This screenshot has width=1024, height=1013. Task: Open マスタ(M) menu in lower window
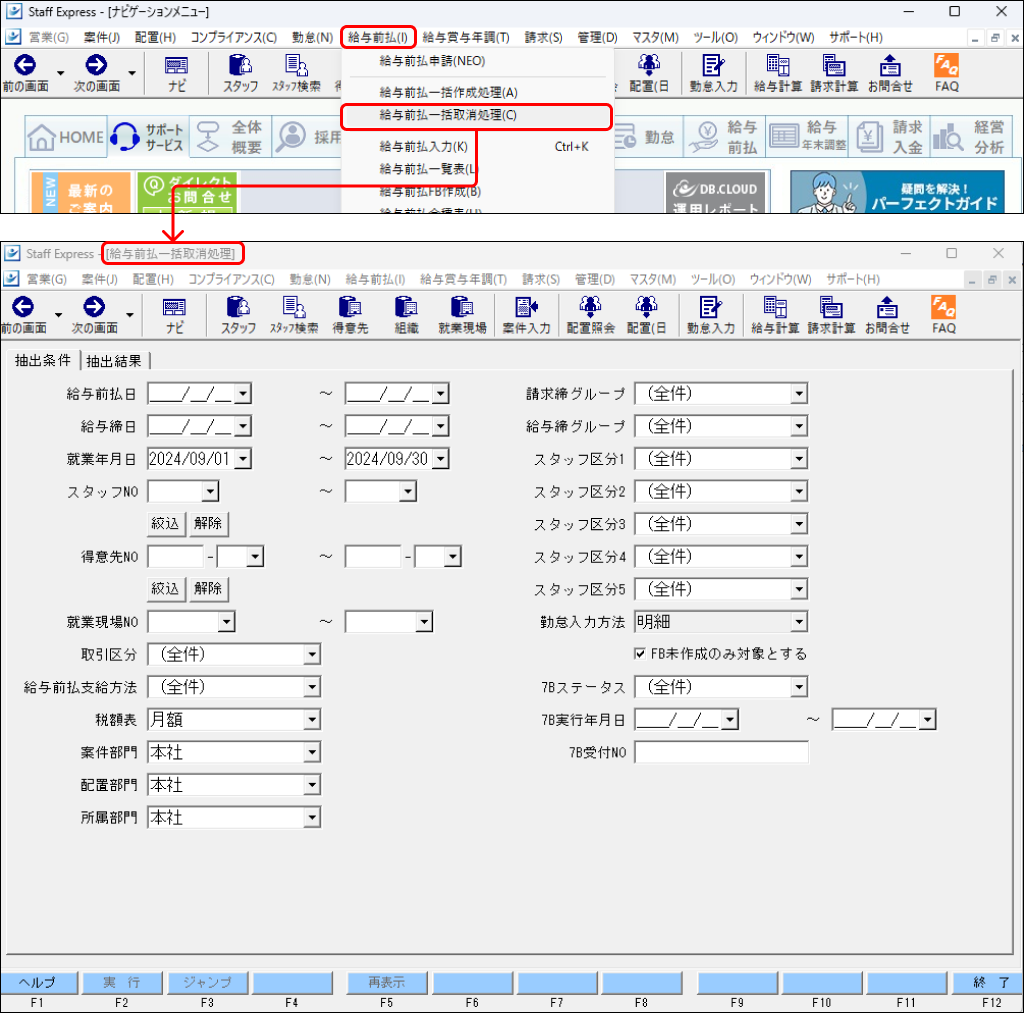pos(652,280)
